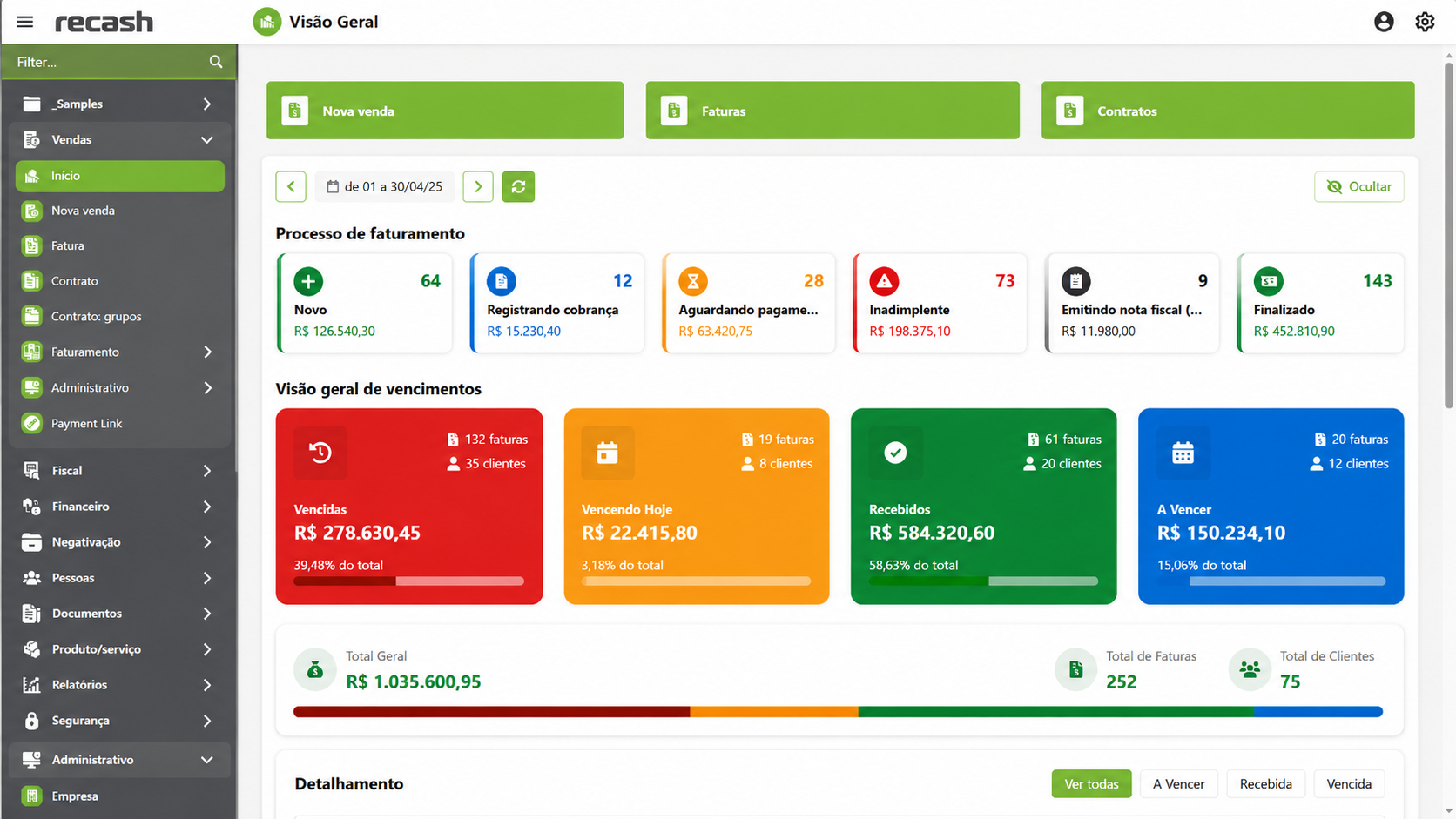This screenshot has height=819, width=1456.
Task: Open the settings gear icon
Action: [1425, 22]
